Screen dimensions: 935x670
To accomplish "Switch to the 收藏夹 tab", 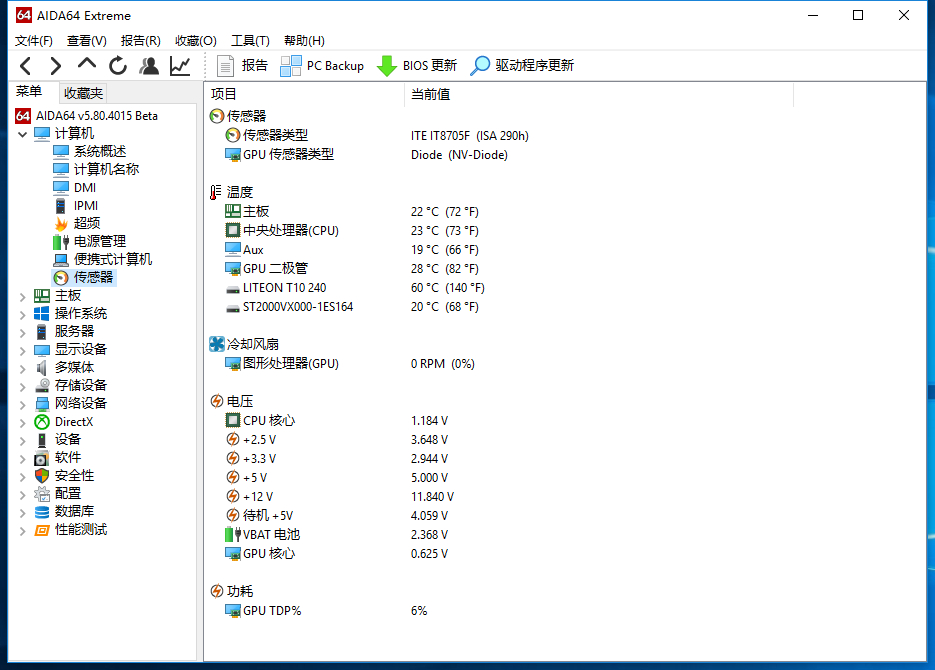I will point(83,93).
